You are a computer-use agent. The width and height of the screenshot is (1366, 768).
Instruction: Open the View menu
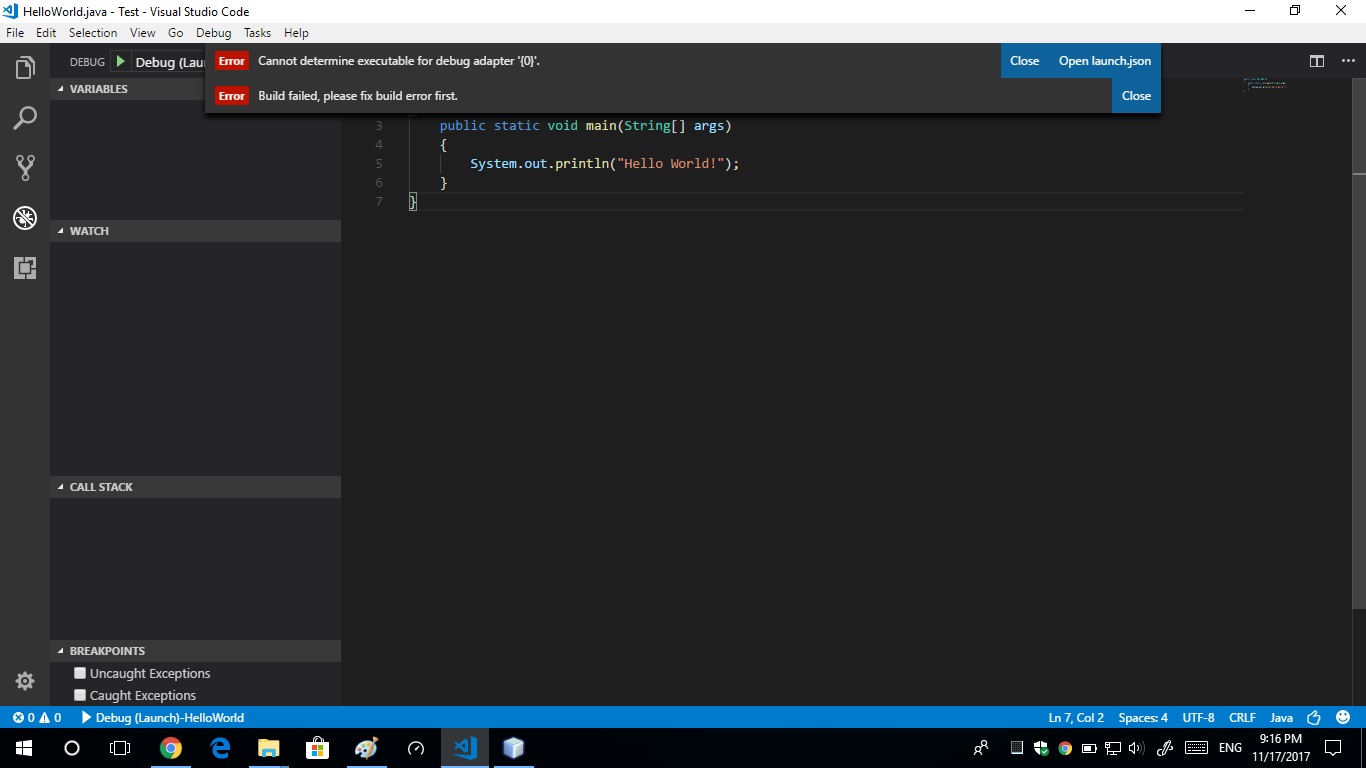click(x=143, y=33)
